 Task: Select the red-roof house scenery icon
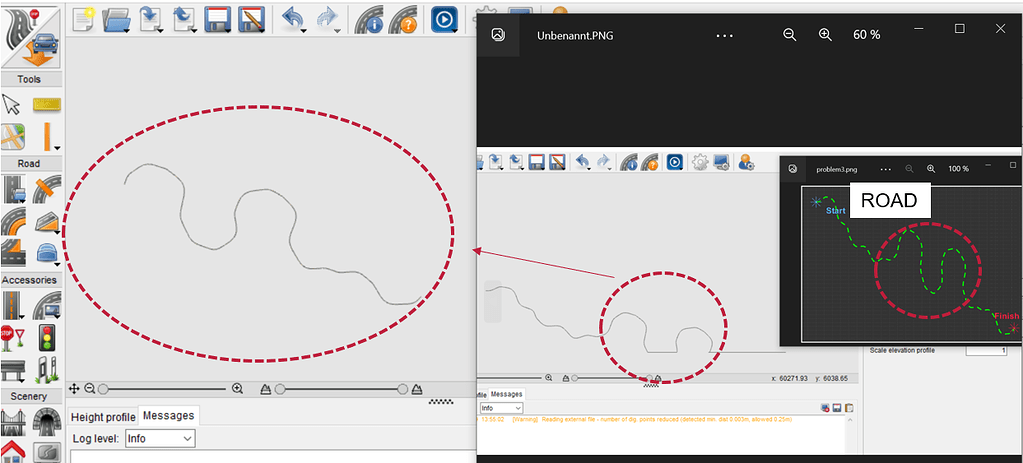pyautogui.click(x=13, y=451)
